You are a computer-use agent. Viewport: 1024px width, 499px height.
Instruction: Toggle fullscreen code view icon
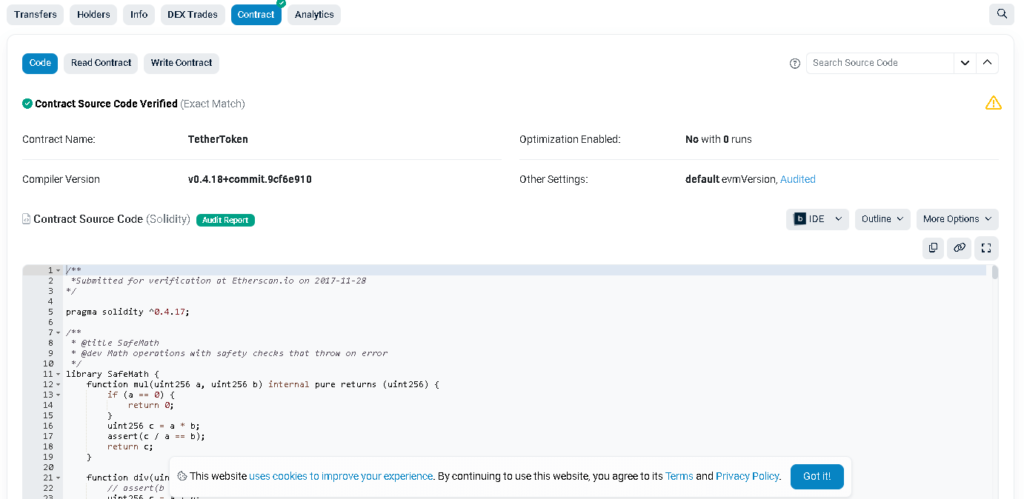coord(986,248)
